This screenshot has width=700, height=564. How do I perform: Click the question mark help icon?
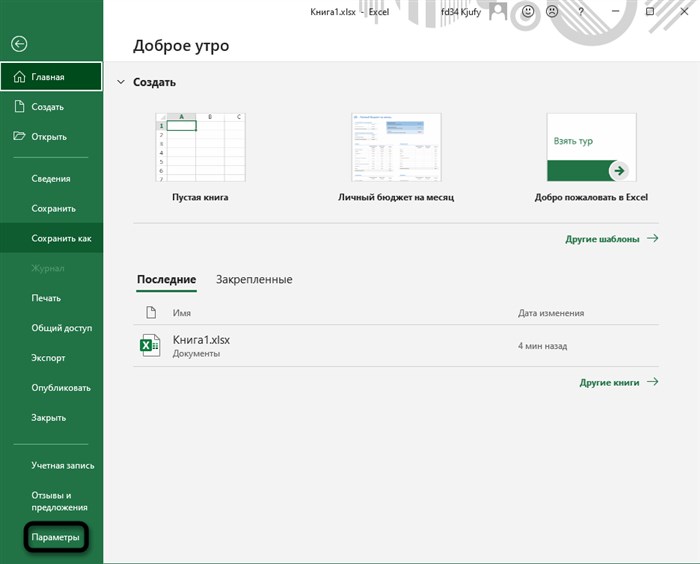[581, 12]
